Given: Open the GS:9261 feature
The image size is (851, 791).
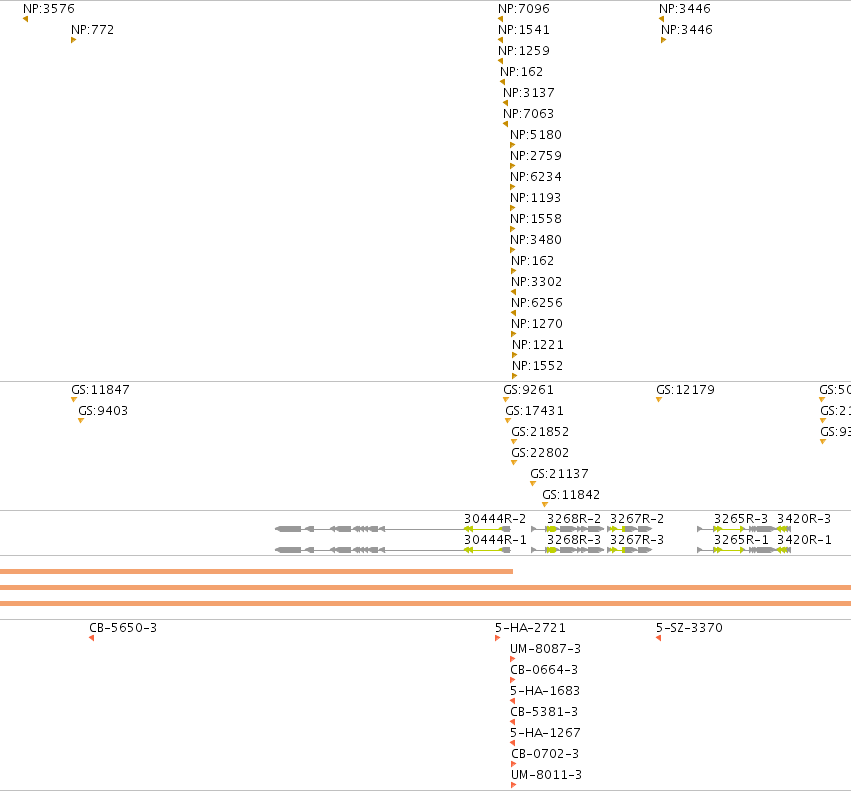Looking at the screenshot, I should point(528,390).
